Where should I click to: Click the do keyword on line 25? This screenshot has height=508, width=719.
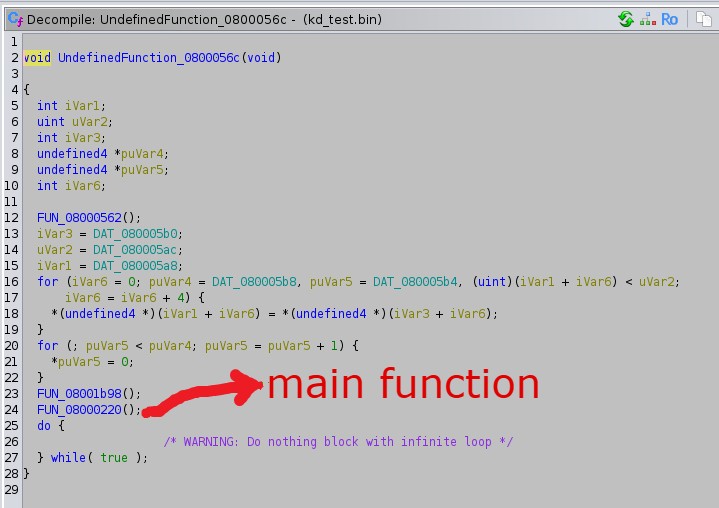(x=44, y=426)
